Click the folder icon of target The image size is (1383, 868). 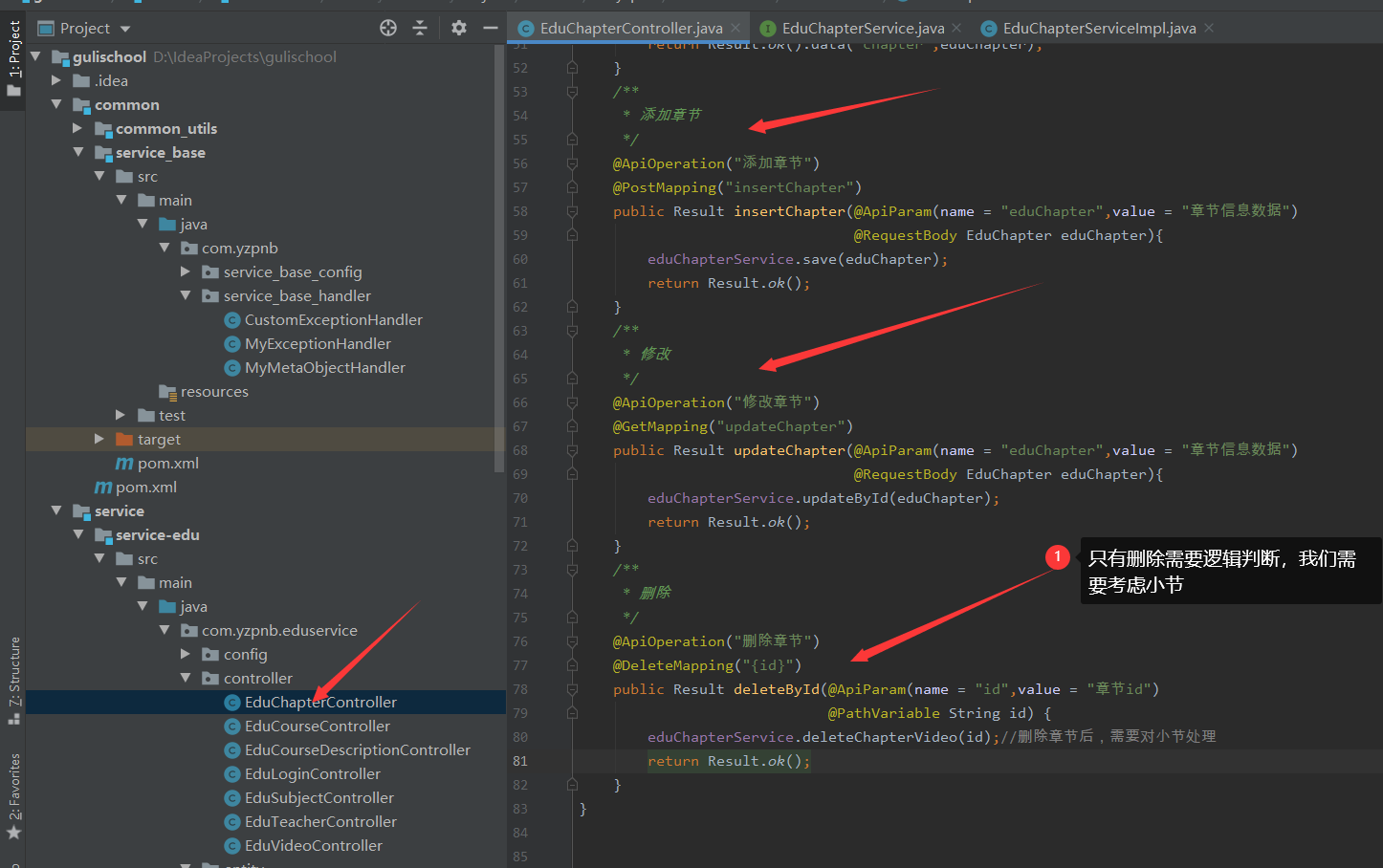pyautogui.click(x=124, y=439)
